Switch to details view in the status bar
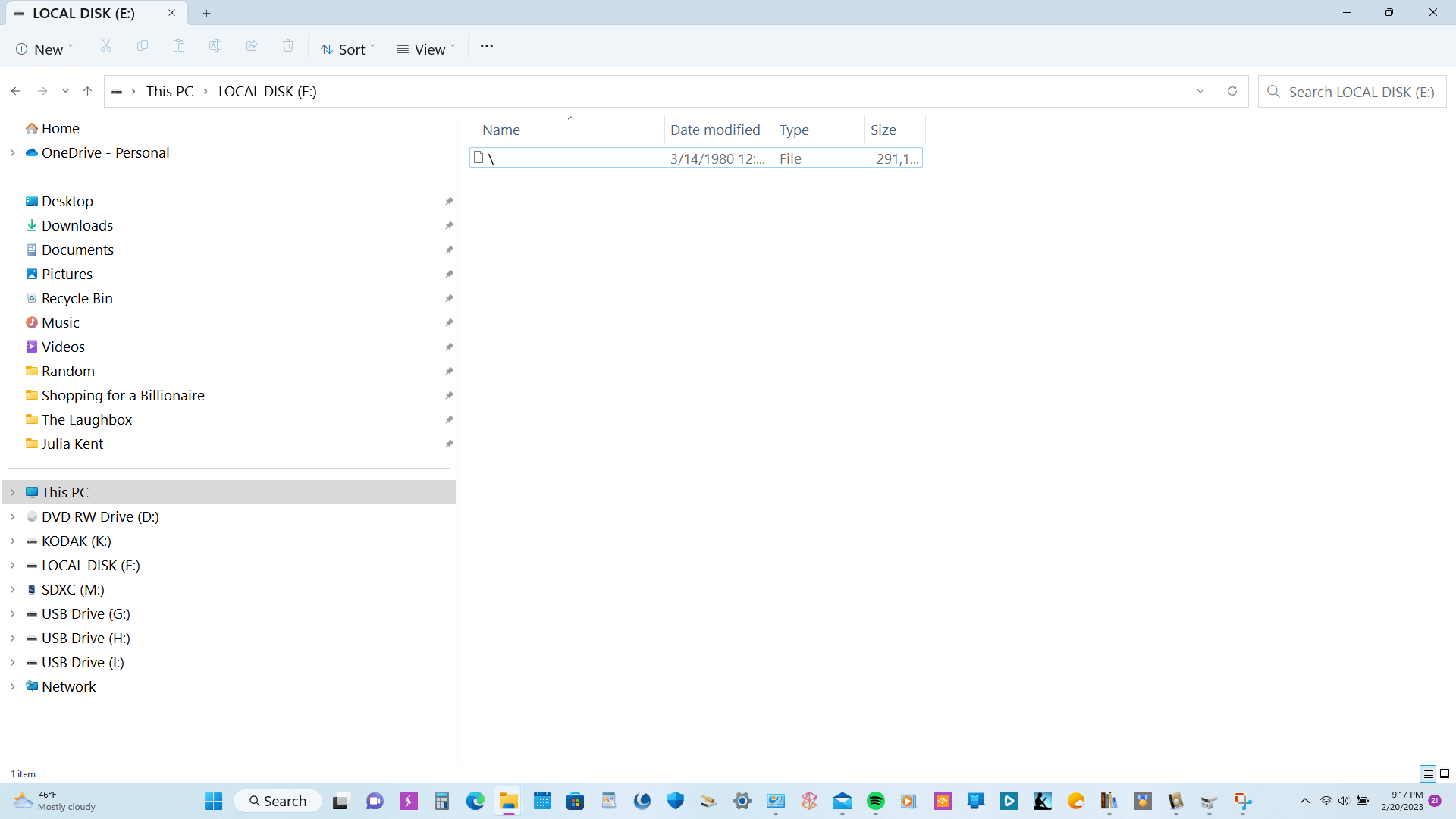1456x819 pixels. tap(1428, 773)
